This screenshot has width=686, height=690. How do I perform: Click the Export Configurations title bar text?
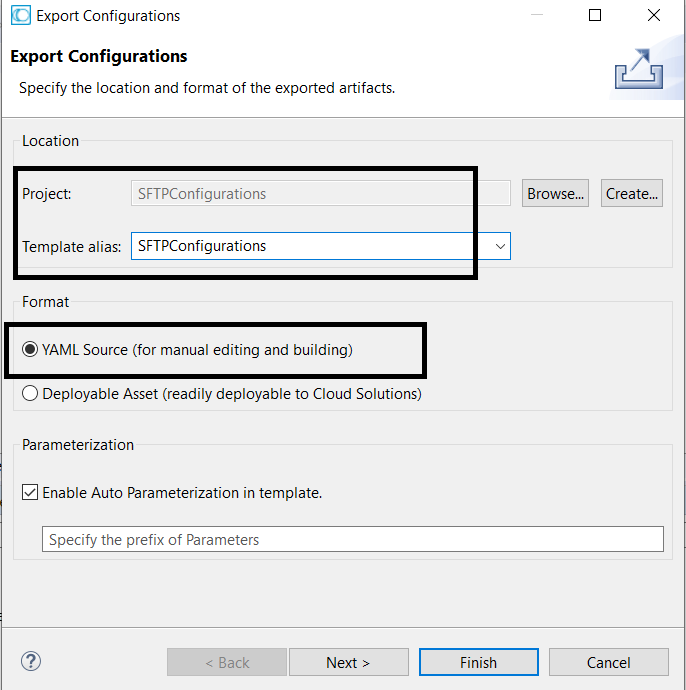click(x=108, y=16)
